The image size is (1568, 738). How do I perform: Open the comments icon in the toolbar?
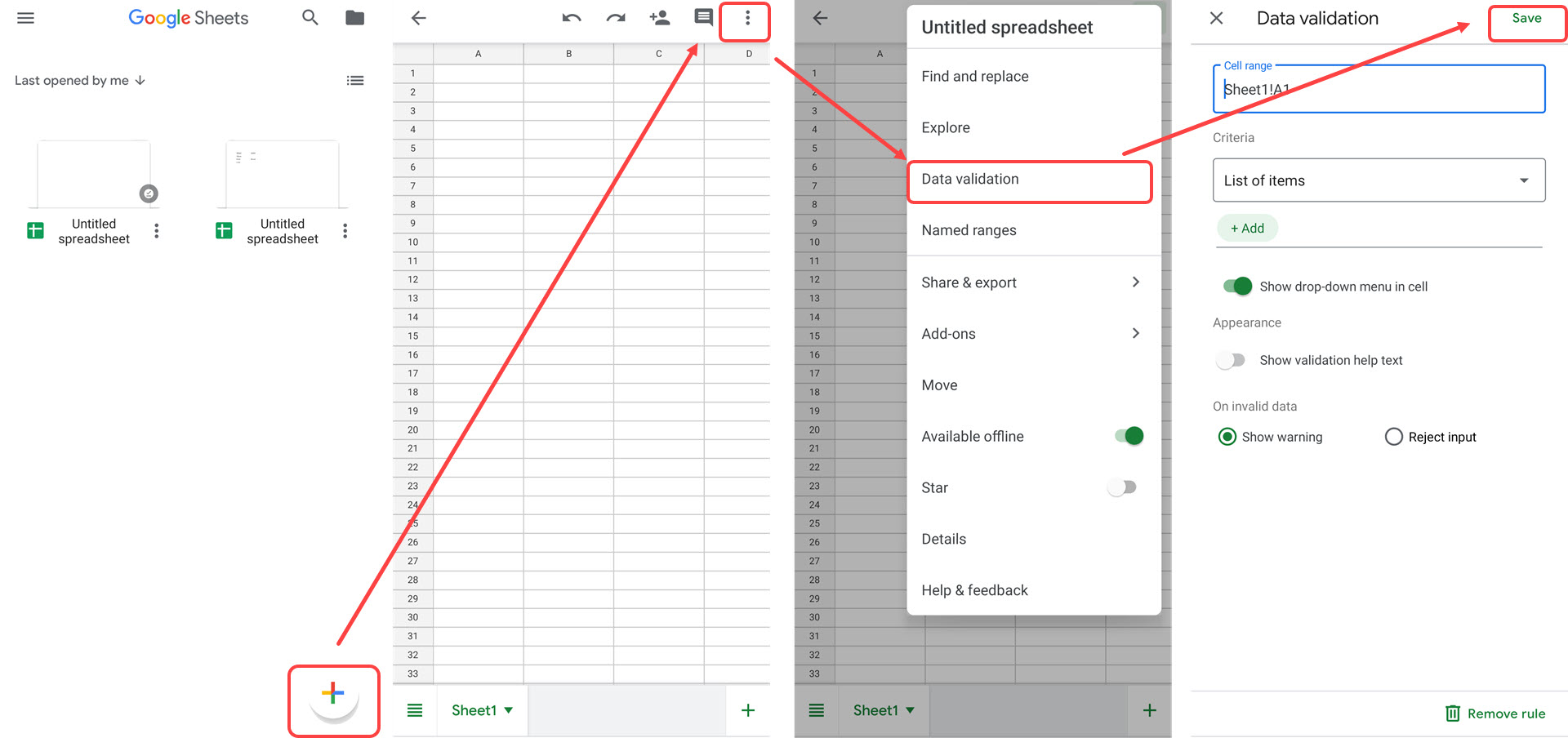pyautogui.click(x=702, y=17)
